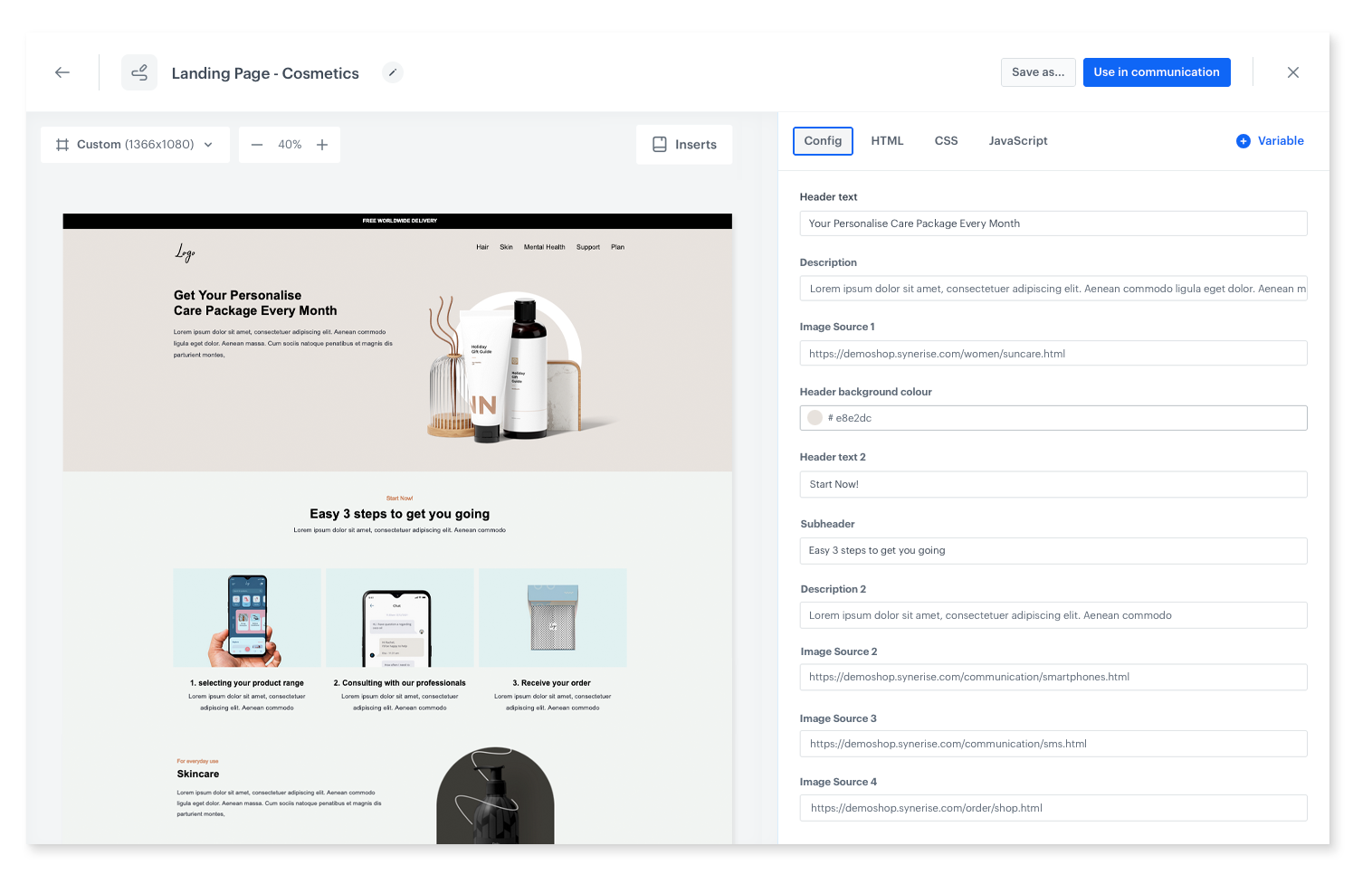Expand the 40% zoom level control
Viewport: 1372px width, 884px height.
pyautogui.click(x=290, y=144)
